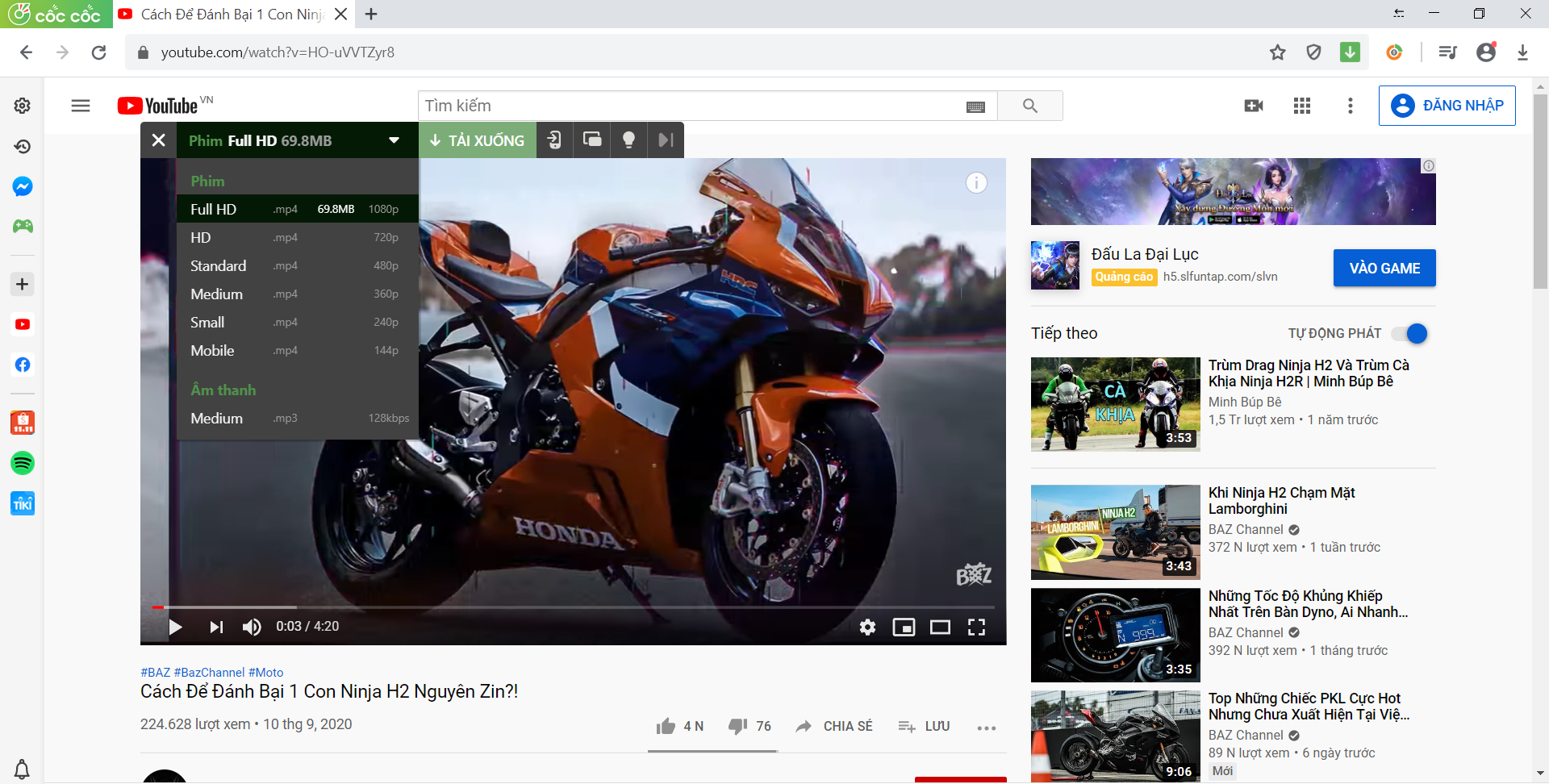1549x784 pixels.
Task: Open Cốc Cốc sidebar settings gear
Action: pos(23,106)
